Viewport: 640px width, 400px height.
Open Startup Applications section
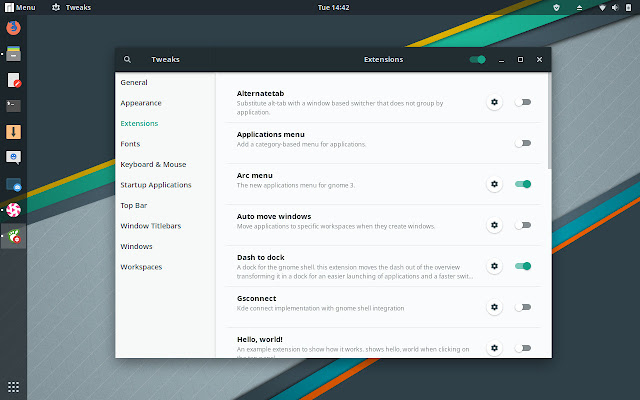(165, 185)
